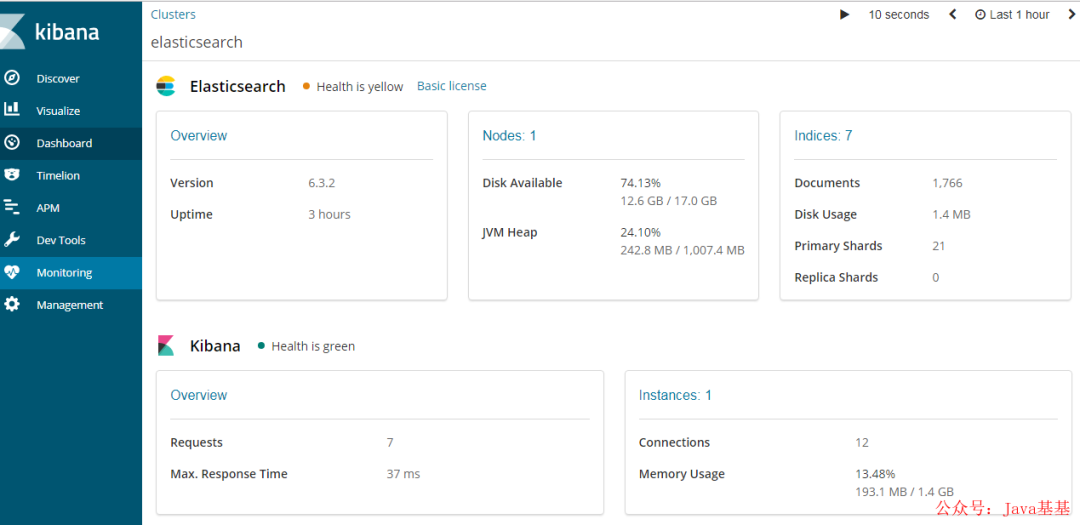Screen dimensions: 1080x525
Task: Click the Elasticsearch product logo
Action: [166, 86]
